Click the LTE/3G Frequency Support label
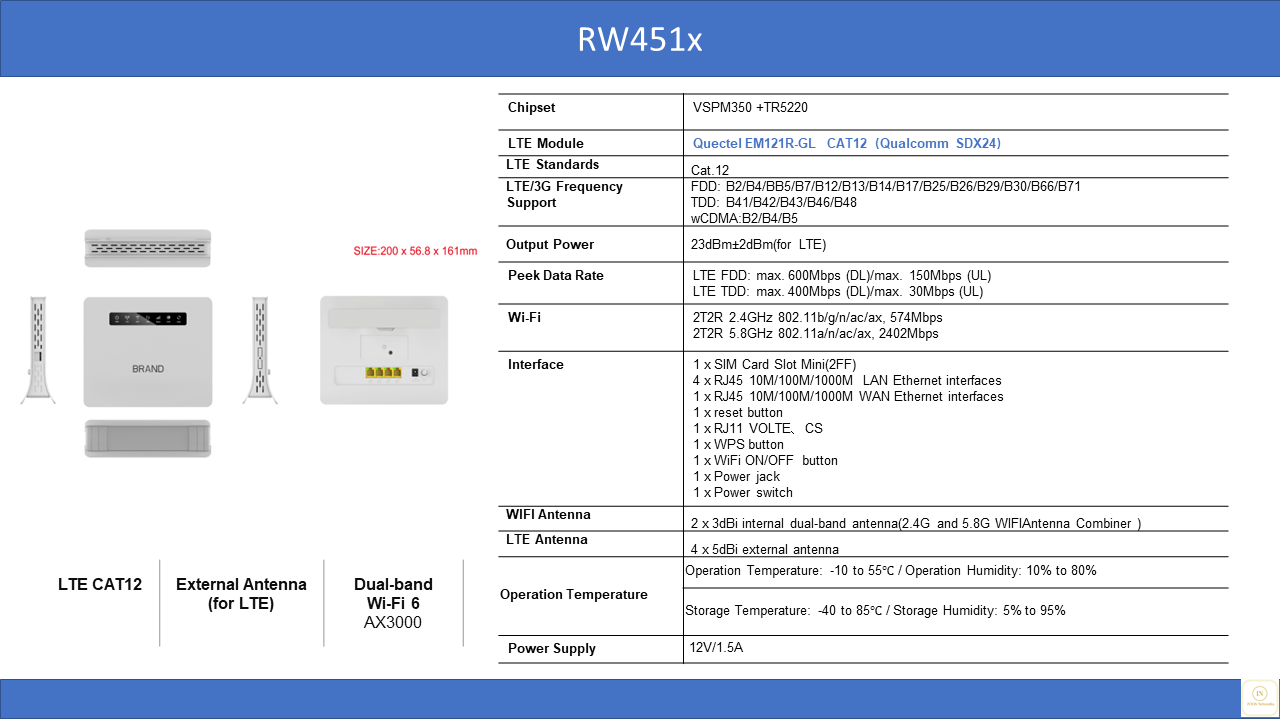1280x720 pixels. point(564,194)
